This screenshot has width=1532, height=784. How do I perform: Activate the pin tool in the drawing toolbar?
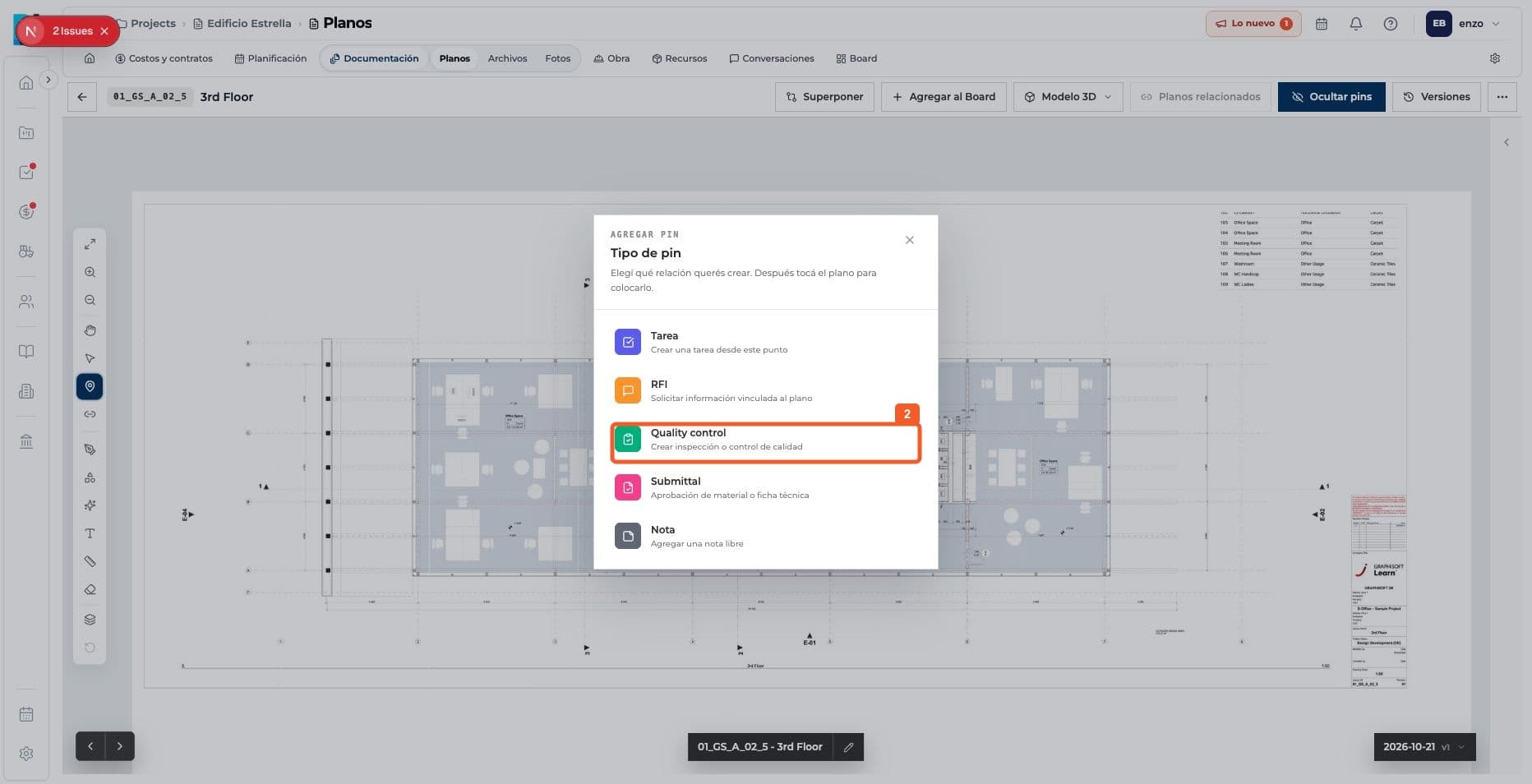coord(90,386)
